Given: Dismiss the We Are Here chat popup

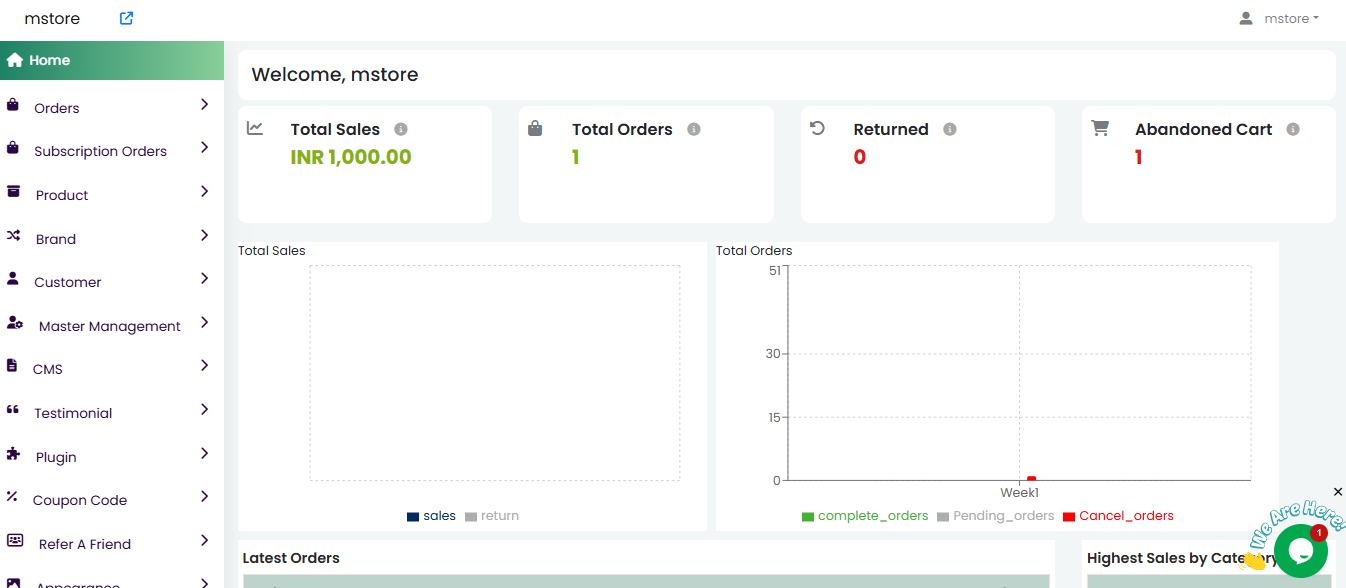Looking at the screenshot, I should pos(1338,491).
